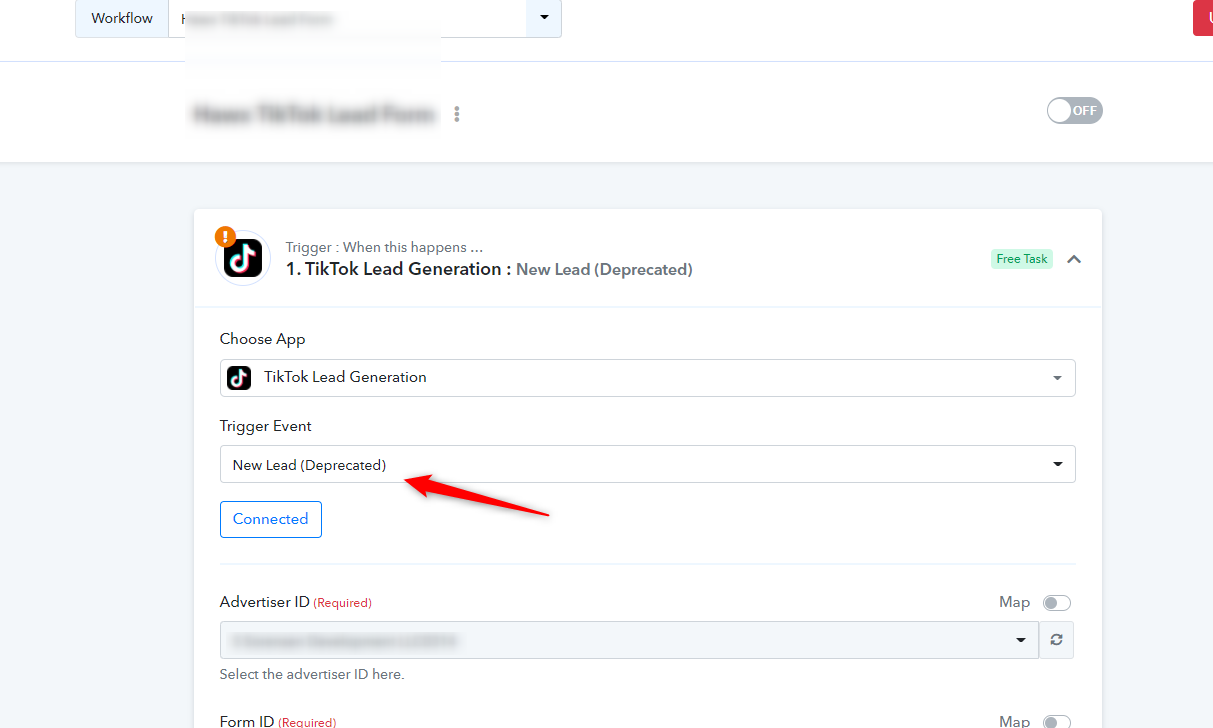Click the Workflow label tab
The width and height of the screenshot is (1213, 728).
coord(122,18)
